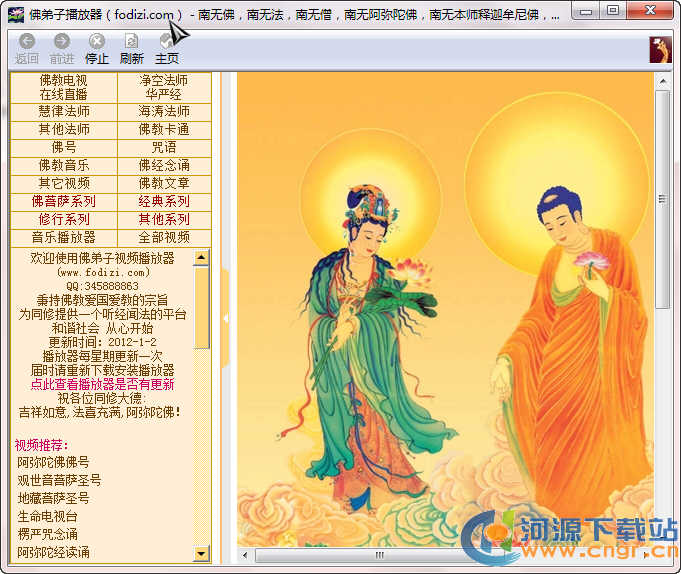Image resolution: width=681 pixels, height=574 pixels.
Task: Open 净空法师 华严经 category
Action: click(164, 87)
